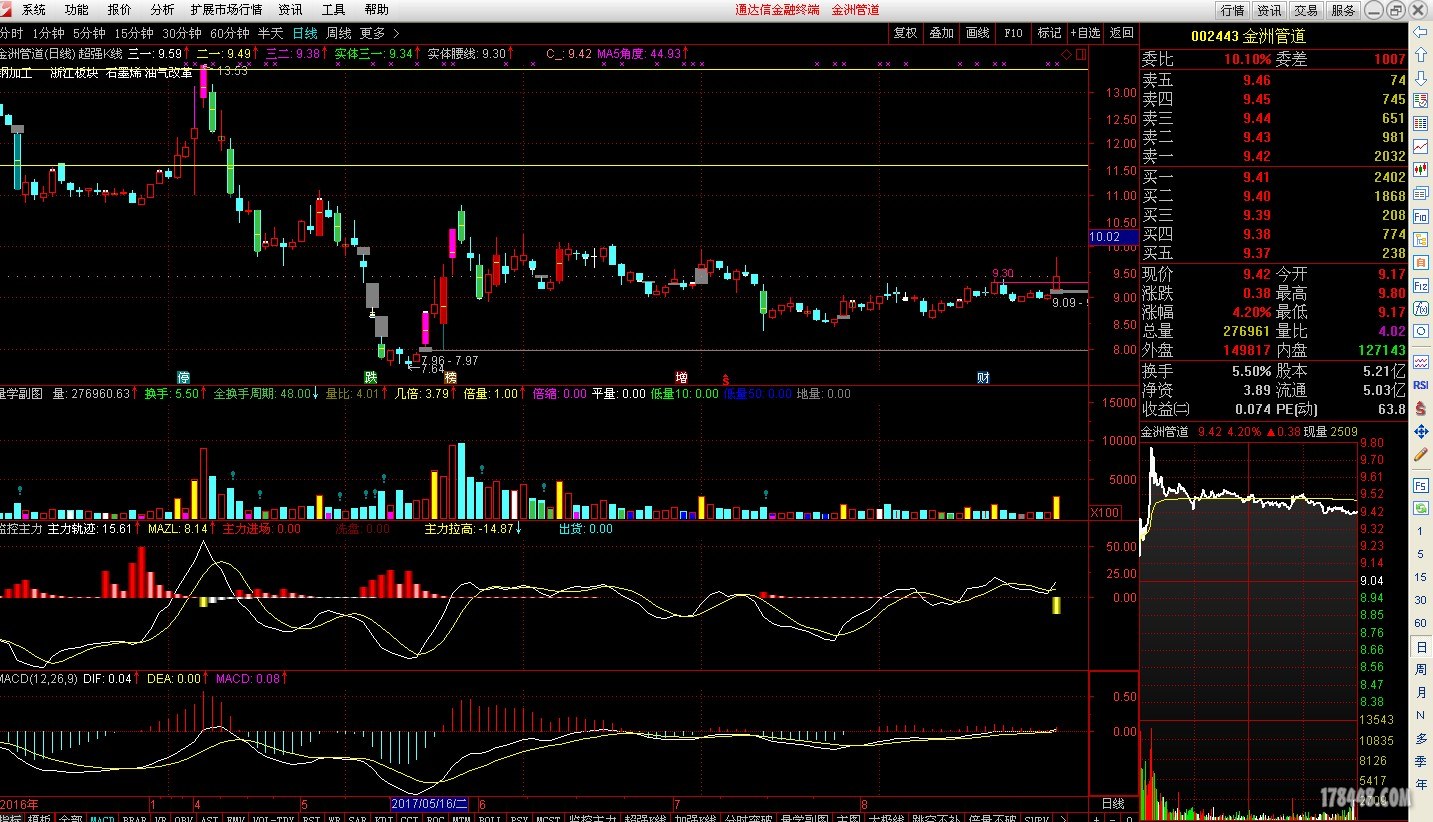Click the report list icon below candlestick icon

pos(1420,192)
